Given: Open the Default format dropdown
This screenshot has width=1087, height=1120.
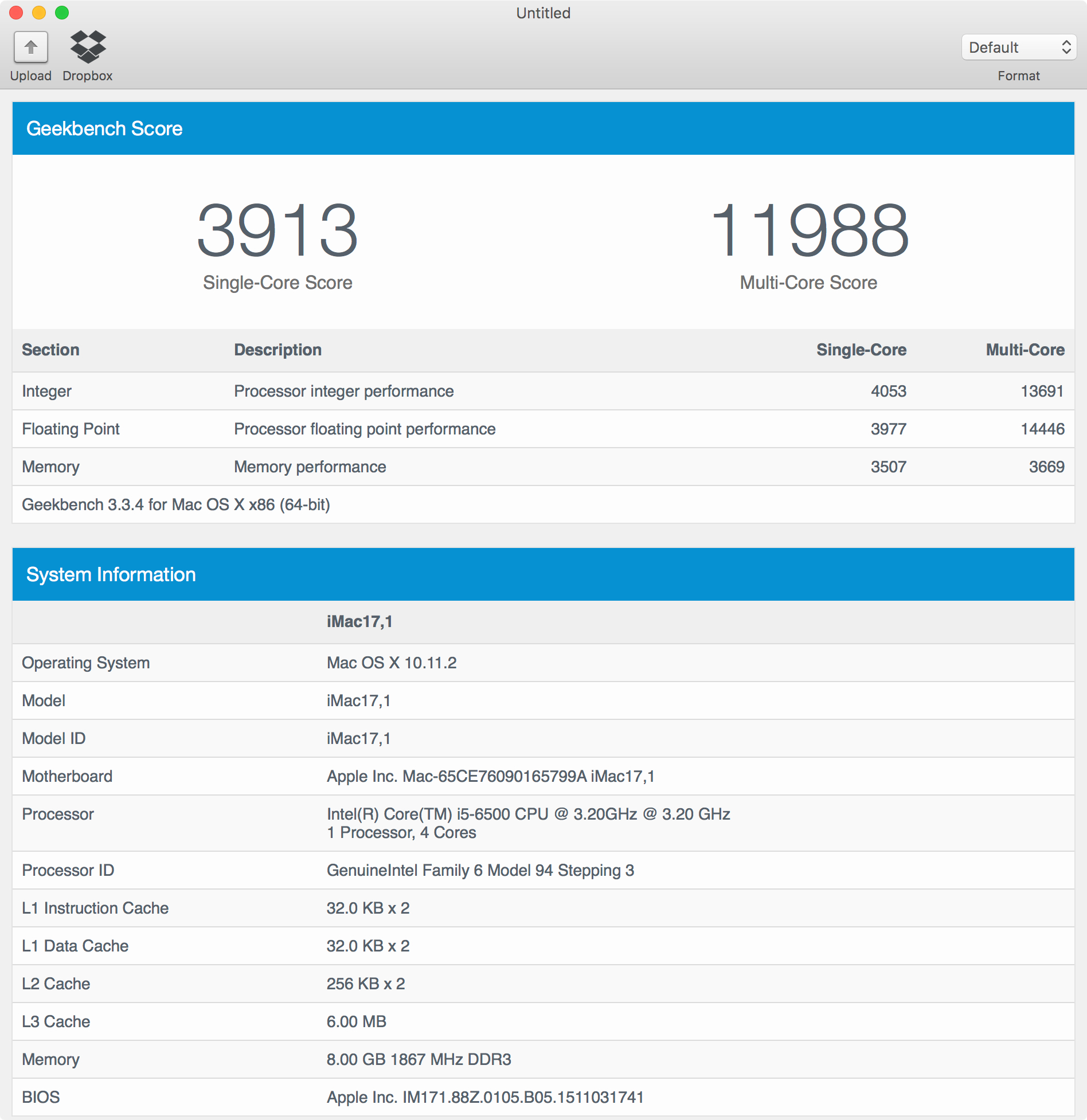Looking at the screenshot, I should coord(1019,47).
